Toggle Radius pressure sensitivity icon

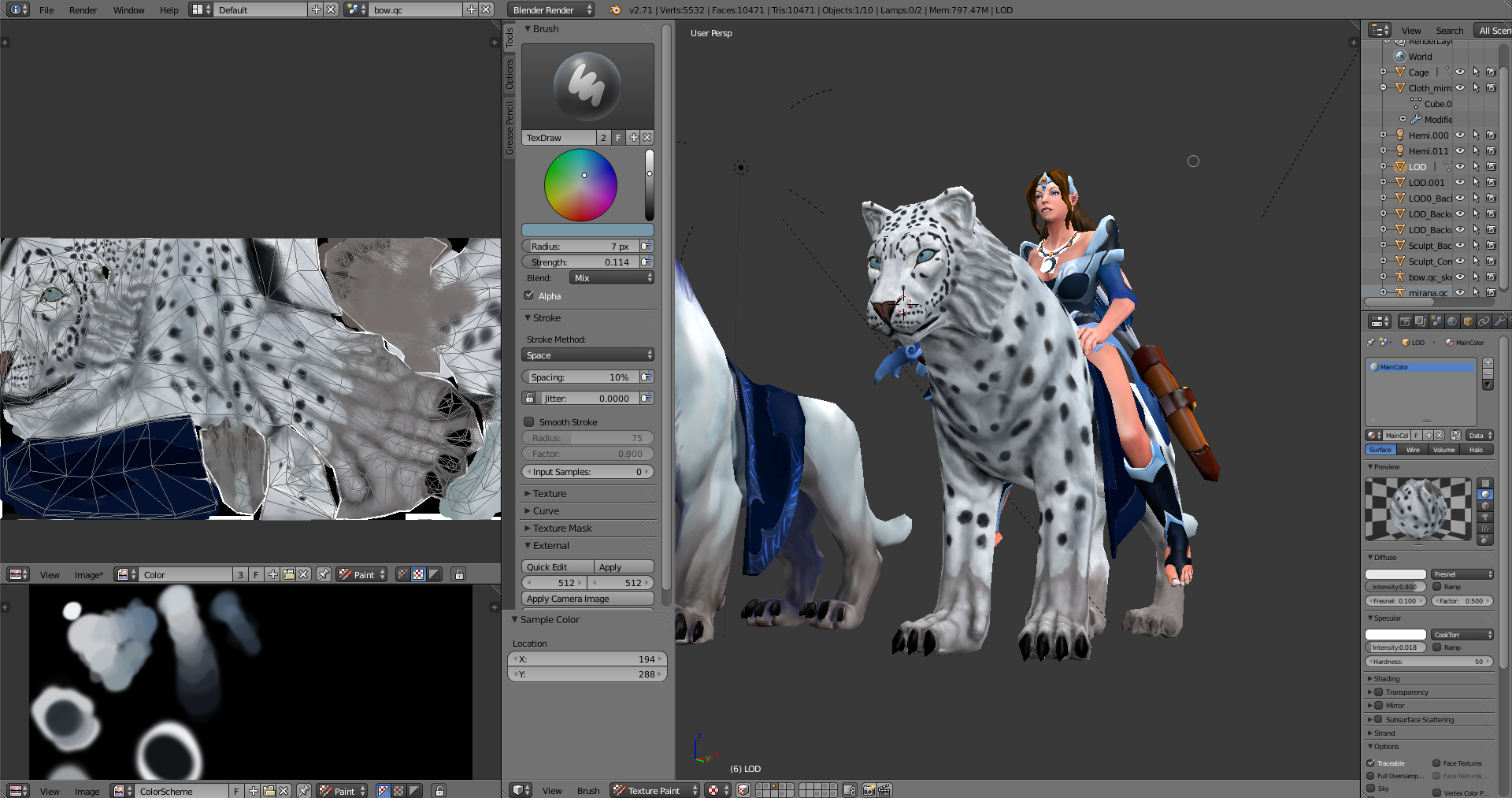tap(647, 246)
